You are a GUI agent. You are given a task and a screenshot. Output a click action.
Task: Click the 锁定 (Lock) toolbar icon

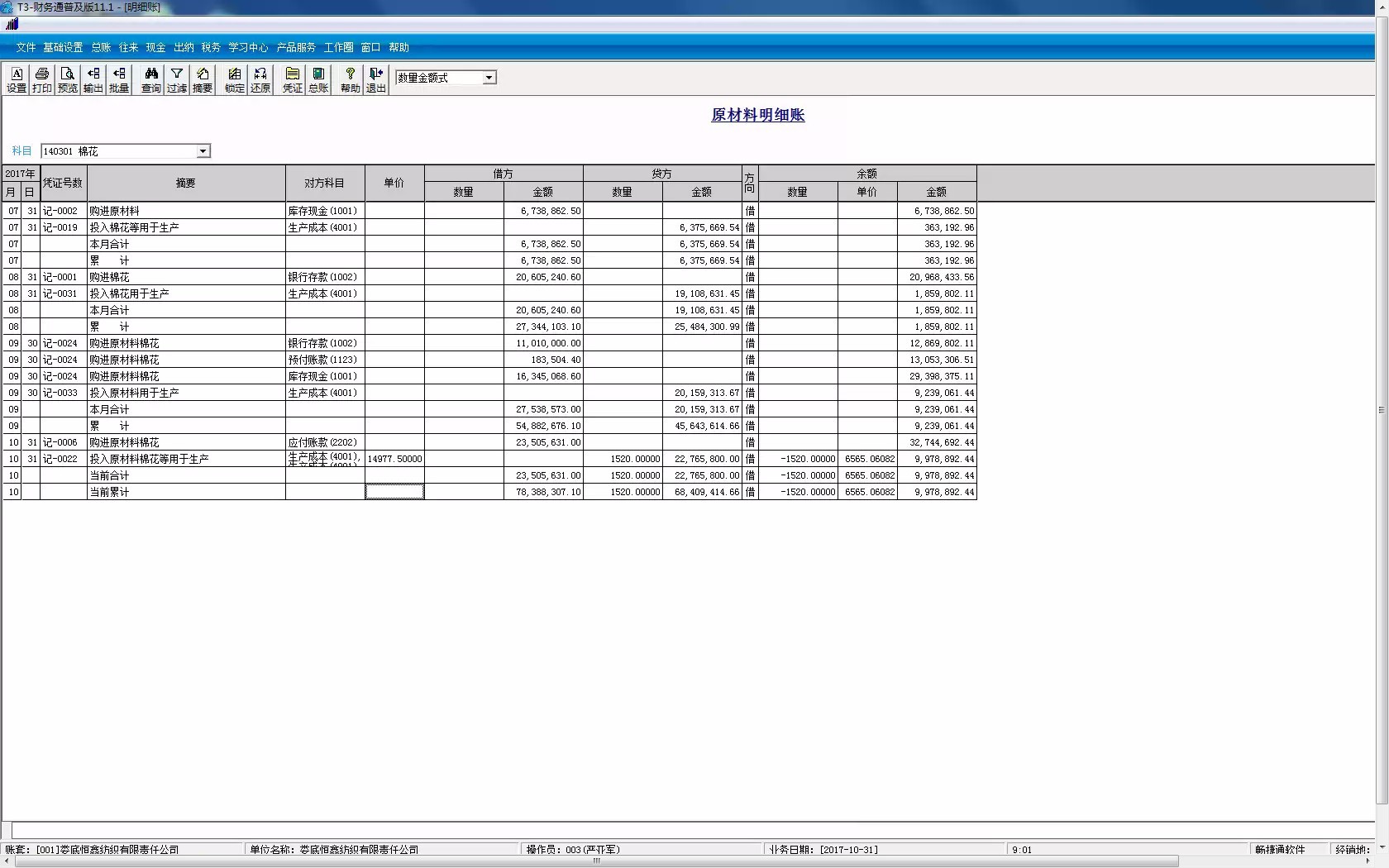pyautogui.click(x=235, y=80)
